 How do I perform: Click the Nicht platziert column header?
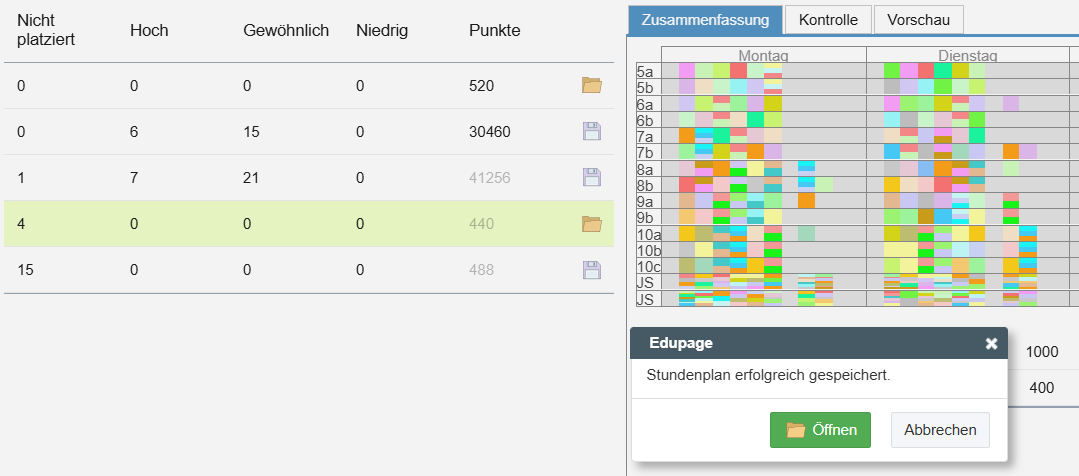pyautogui.click(x=46, y=30)
